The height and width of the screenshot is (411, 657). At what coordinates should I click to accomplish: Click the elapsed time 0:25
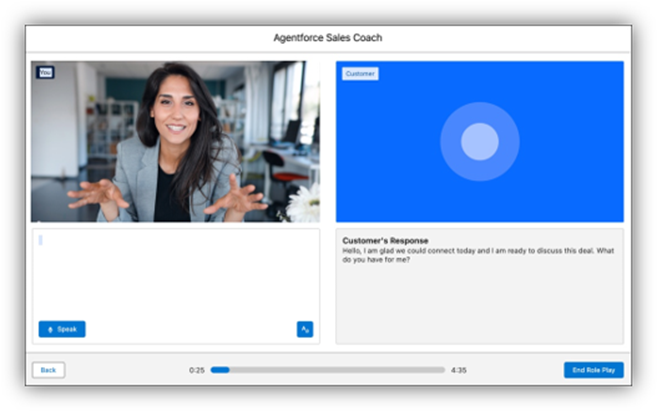[197, 370]
